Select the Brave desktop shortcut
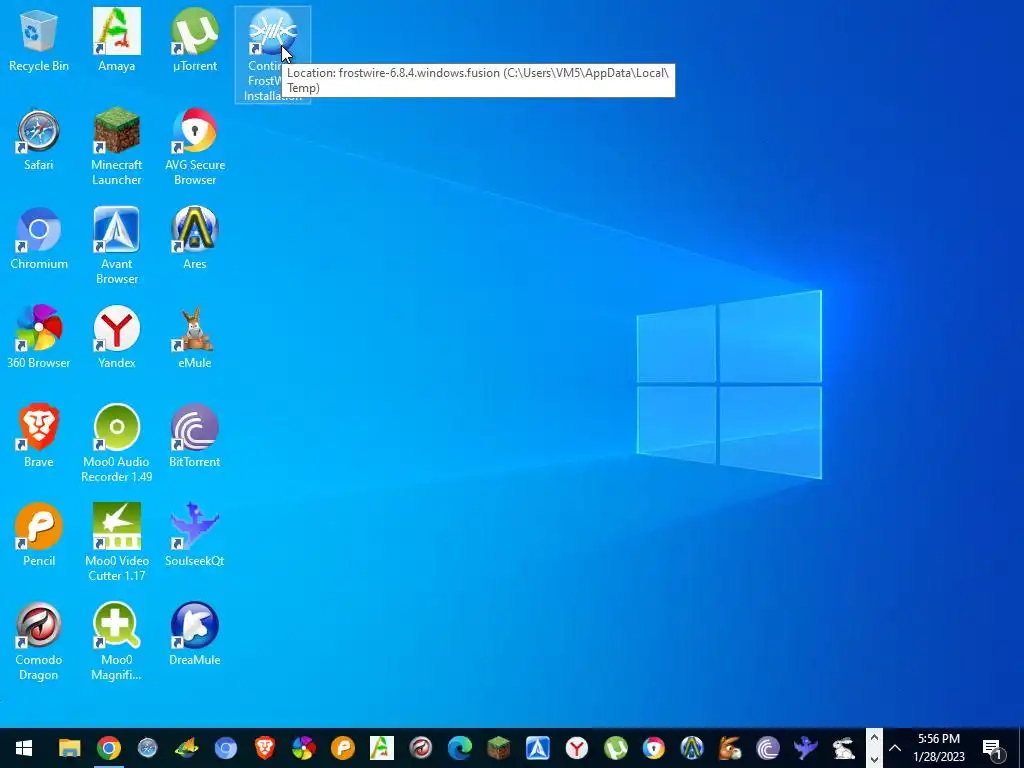Image resolution: width=1024 pixels, height=768 pixels. tap(39, 437)
